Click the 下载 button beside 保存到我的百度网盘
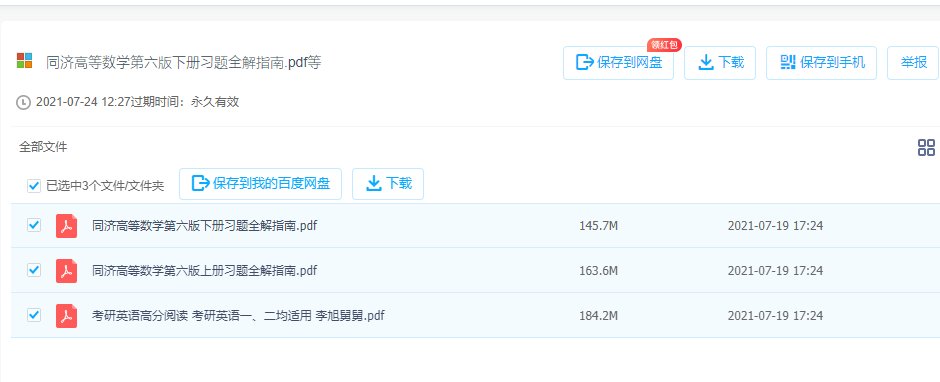 388,184
